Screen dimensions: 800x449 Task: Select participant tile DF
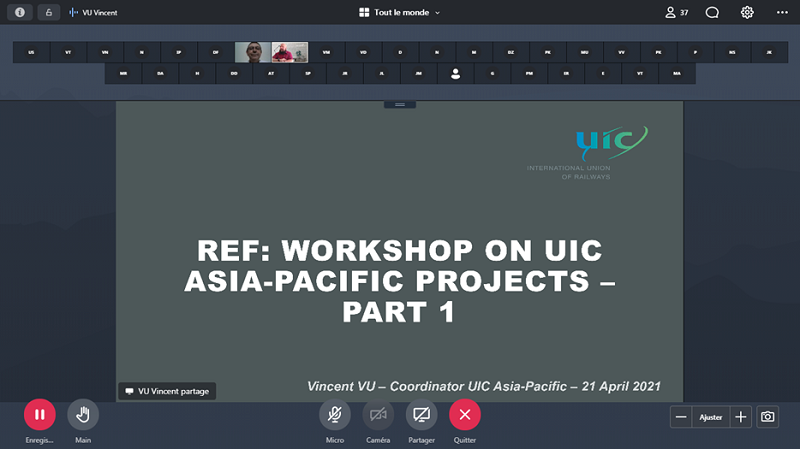[x=216, y=53]
